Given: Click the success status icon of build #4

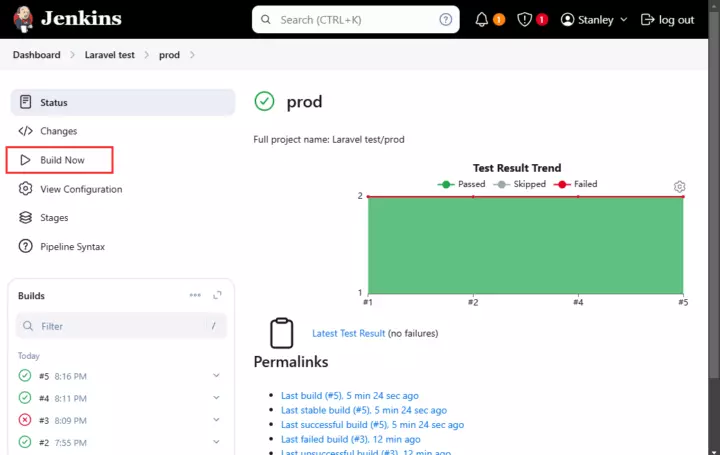Looking at the screenshot, I should point(25,398).
